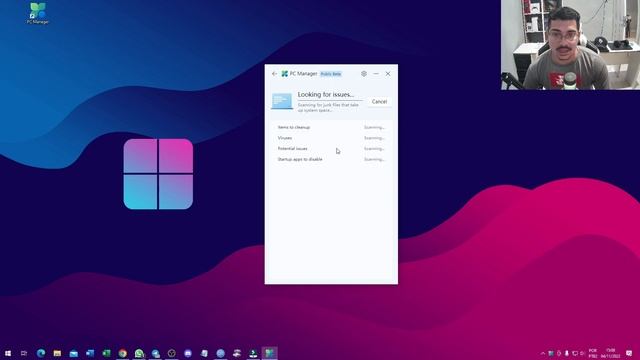The height and width of the screenshot is (360, 640).
Task: Open Telegram from the taskbar
Action: click(x=156, y=353)
